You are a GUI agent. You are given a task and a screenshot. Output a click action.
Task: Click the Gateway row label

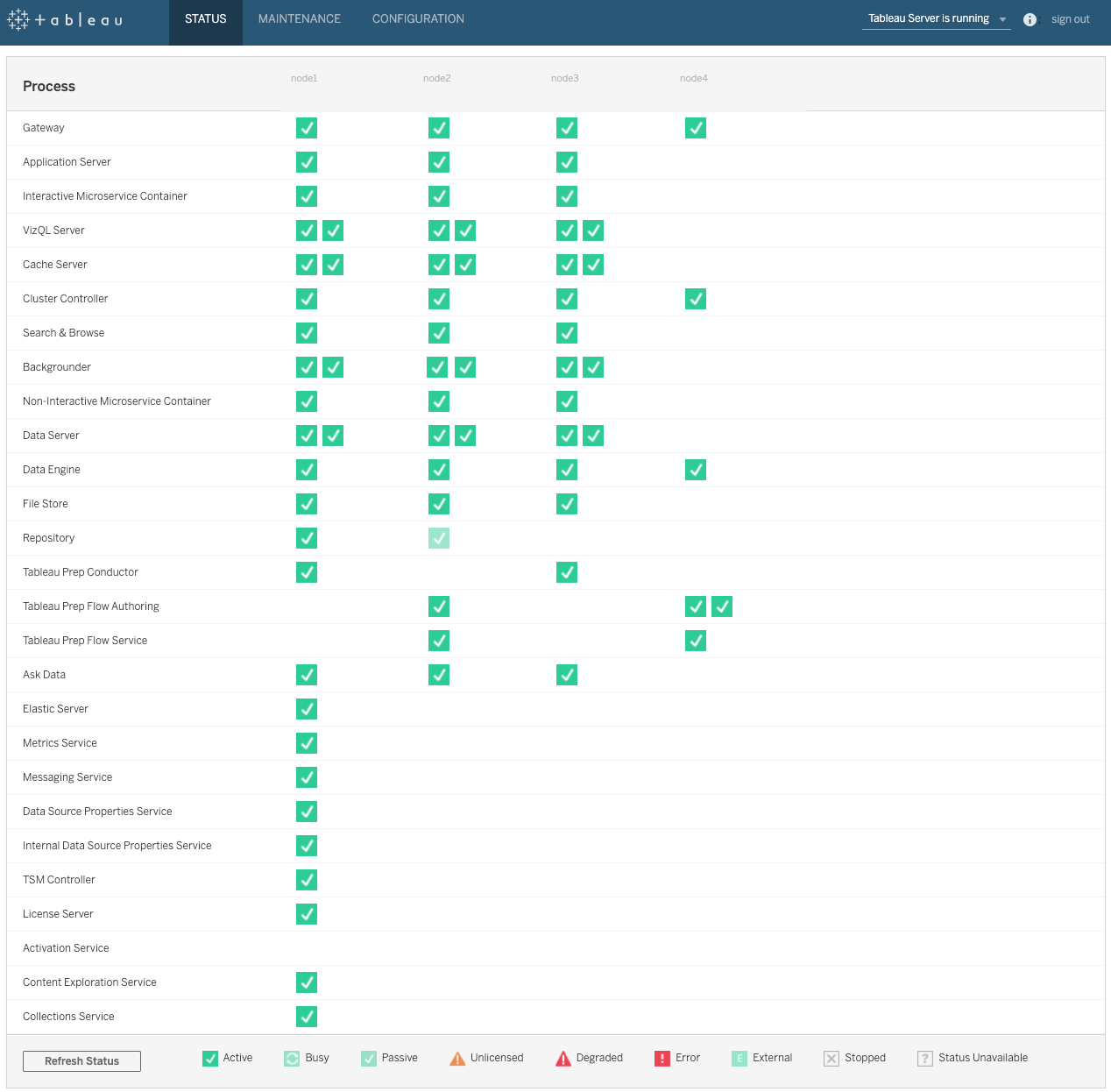(44, 128)
